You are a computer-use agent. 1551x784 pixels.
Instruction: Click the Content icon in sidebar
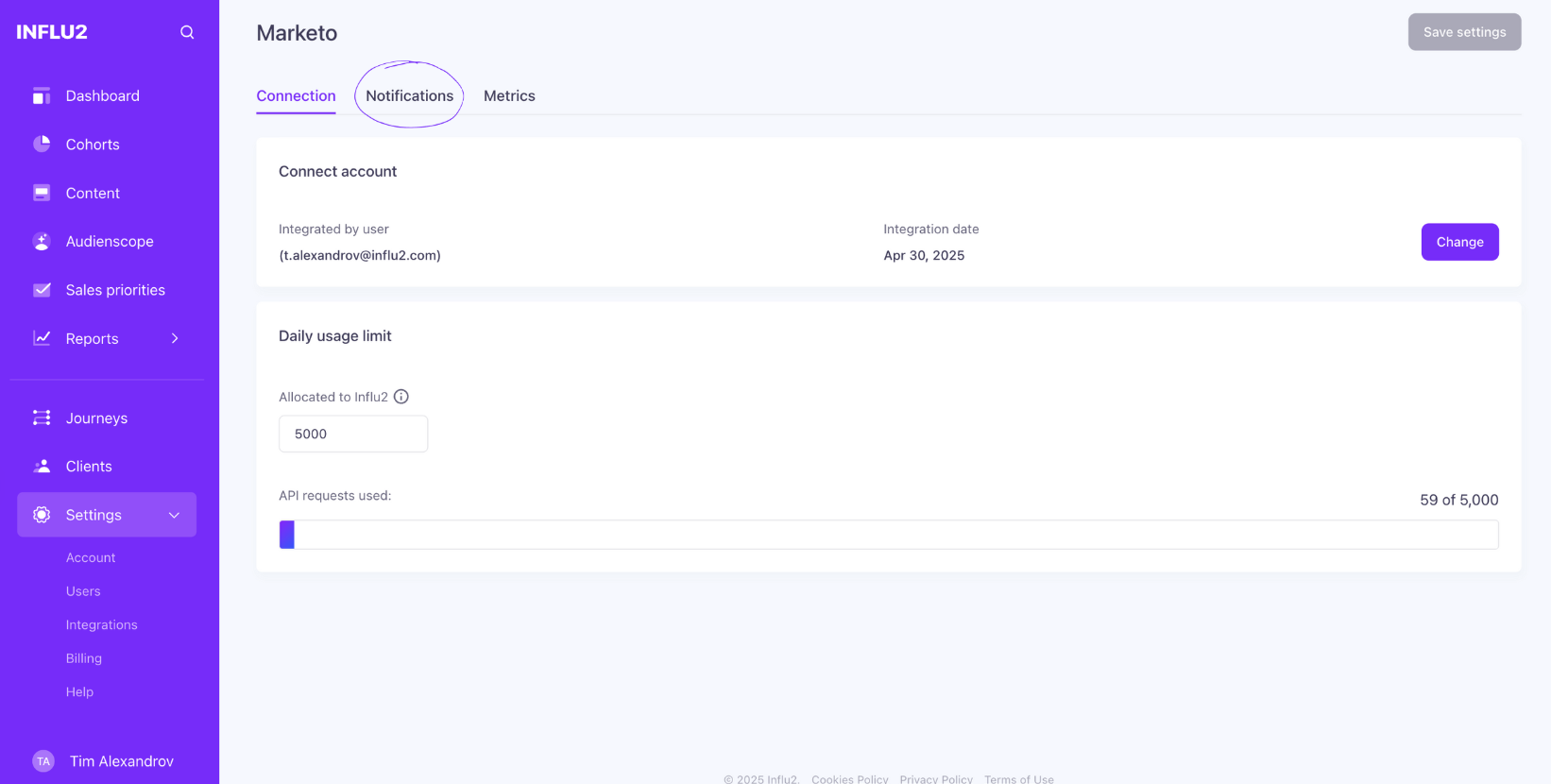(x=42, y=193)
